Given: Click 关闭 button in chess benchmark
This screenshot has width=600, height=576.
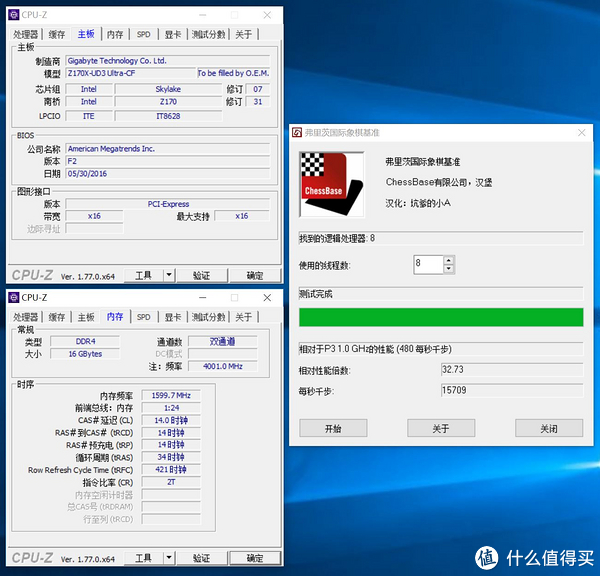Looking at the screenshot, I should click(549, 428).
